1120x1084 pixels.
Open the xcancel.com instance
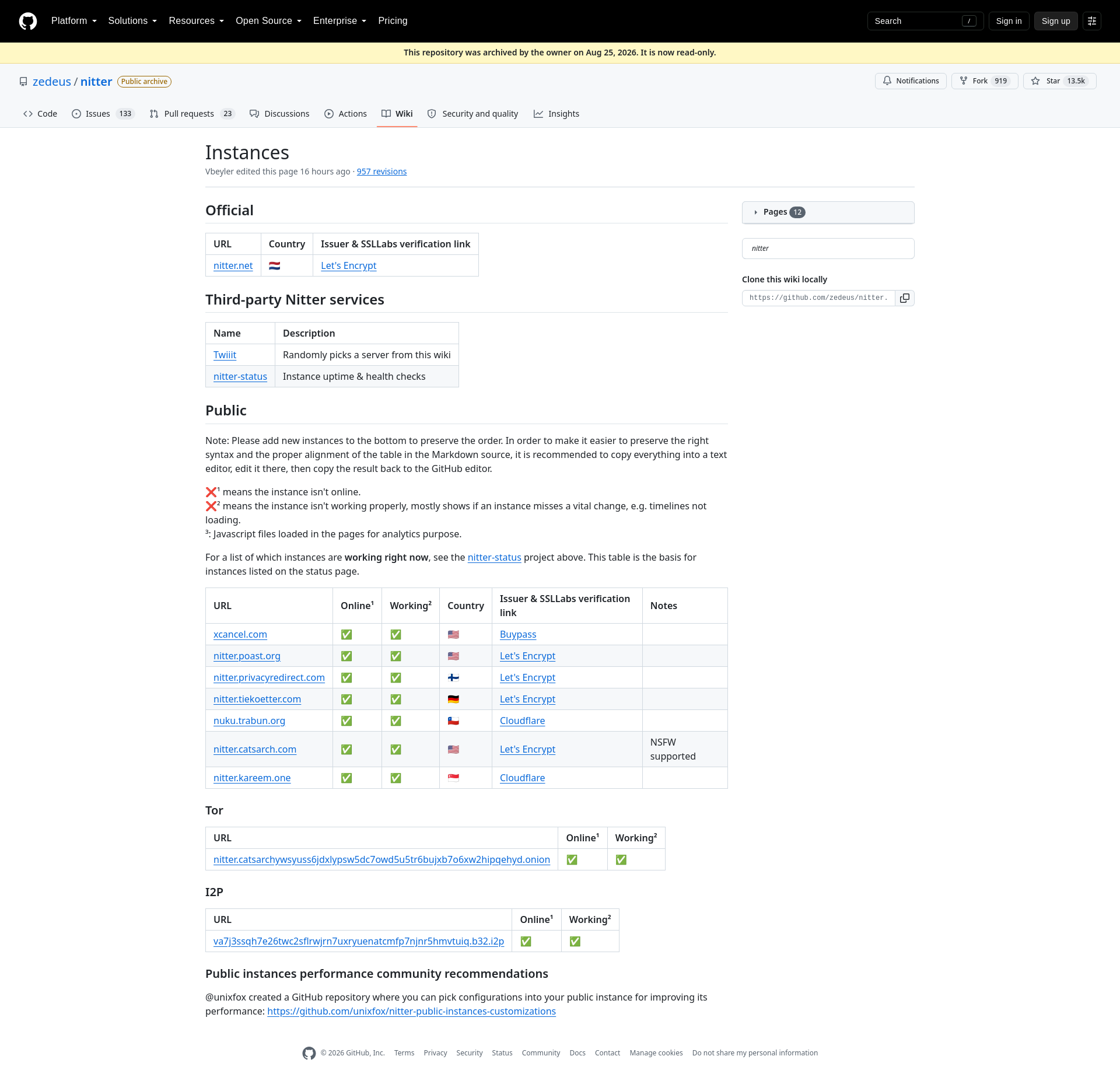pos(240,635)
